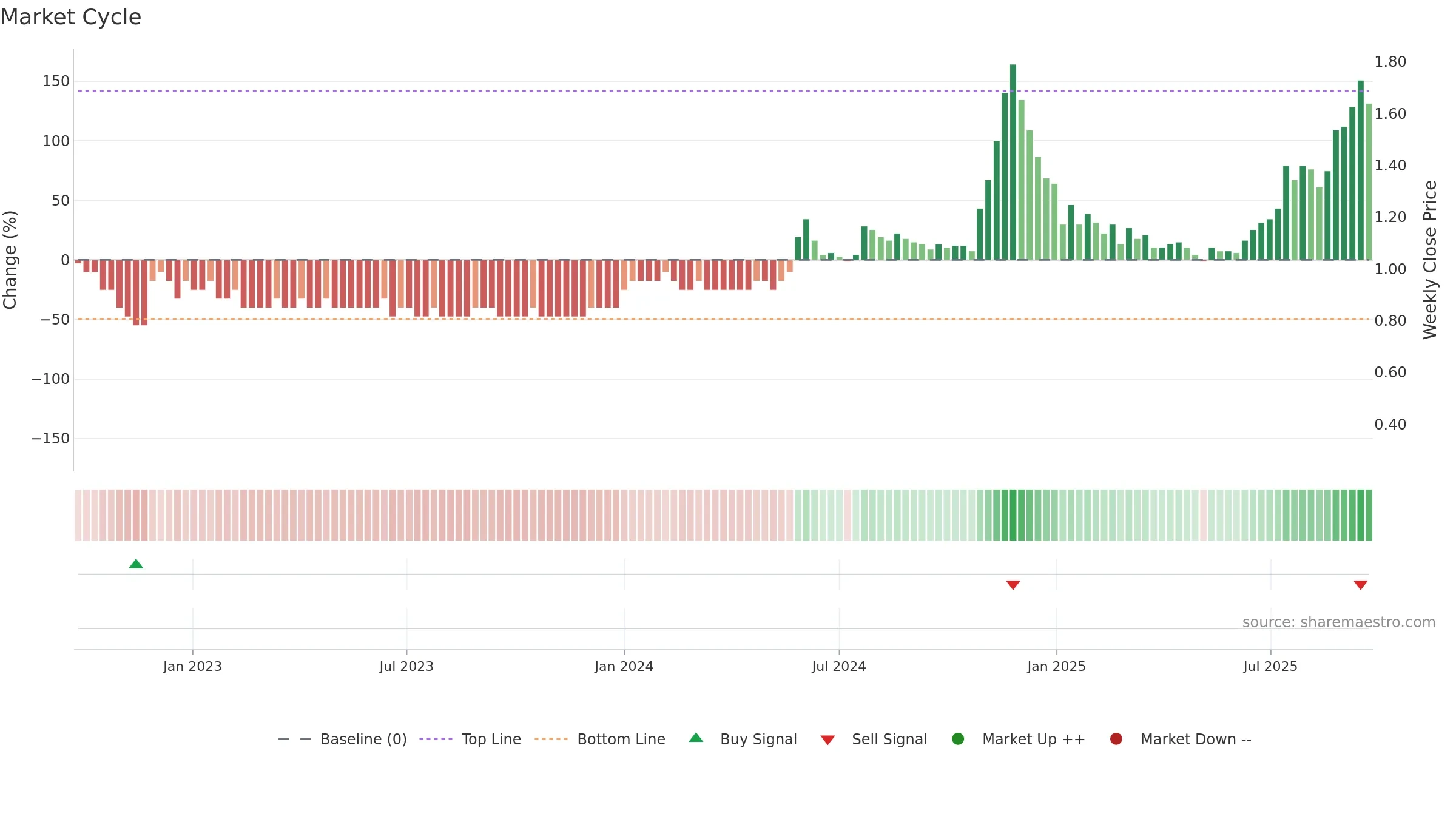Click the Weekly Close Price axis title
The height and width of the screenshot is (819, 1456).
(1430, 260)
